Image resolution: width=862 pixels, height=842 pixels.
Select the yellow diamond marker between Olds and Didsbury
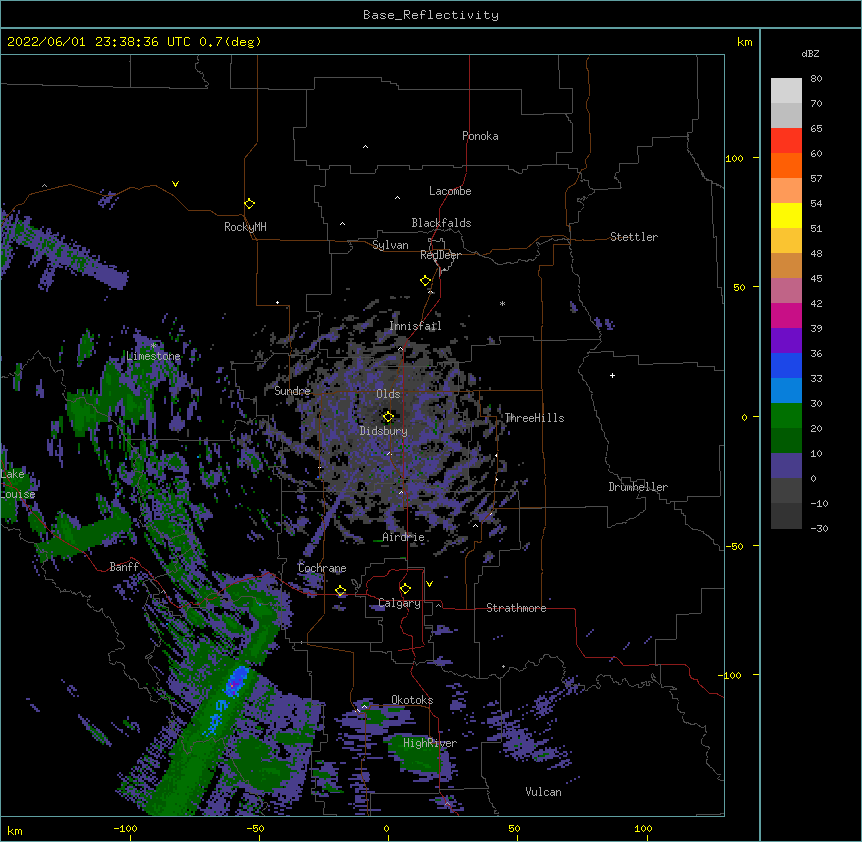[x=388, y=417]
